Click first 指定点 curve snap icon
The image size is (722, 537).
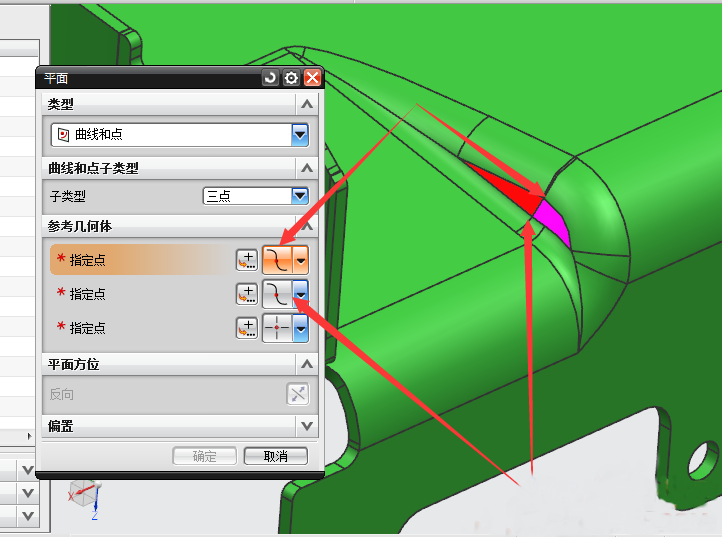coord(276,260)
